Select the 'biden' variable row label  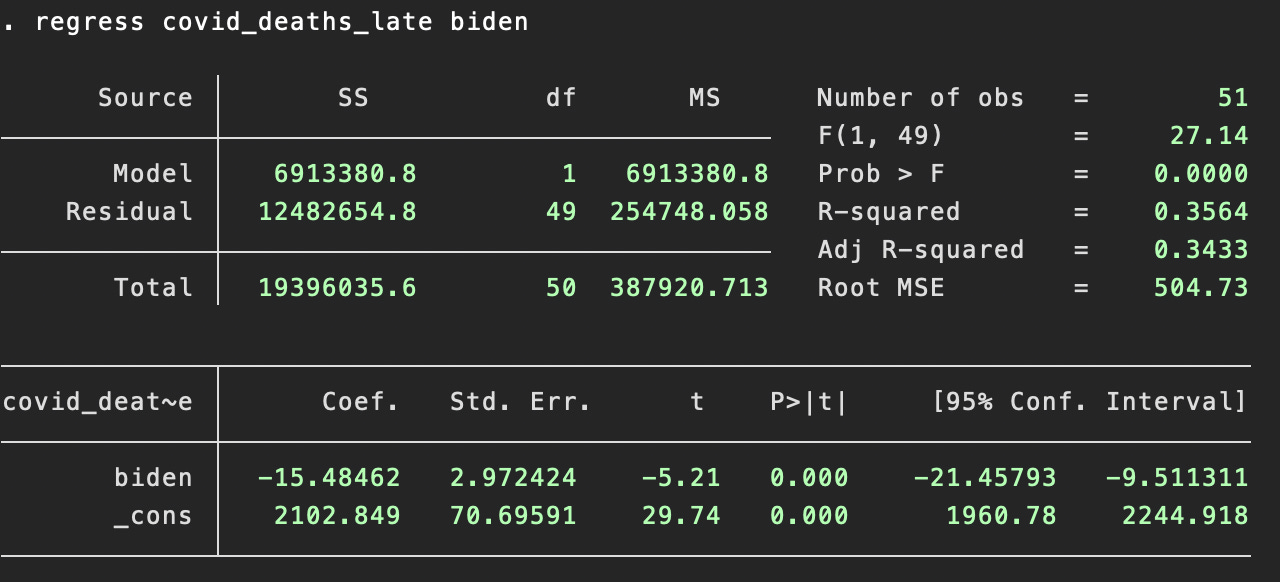[x=153, y=478]
